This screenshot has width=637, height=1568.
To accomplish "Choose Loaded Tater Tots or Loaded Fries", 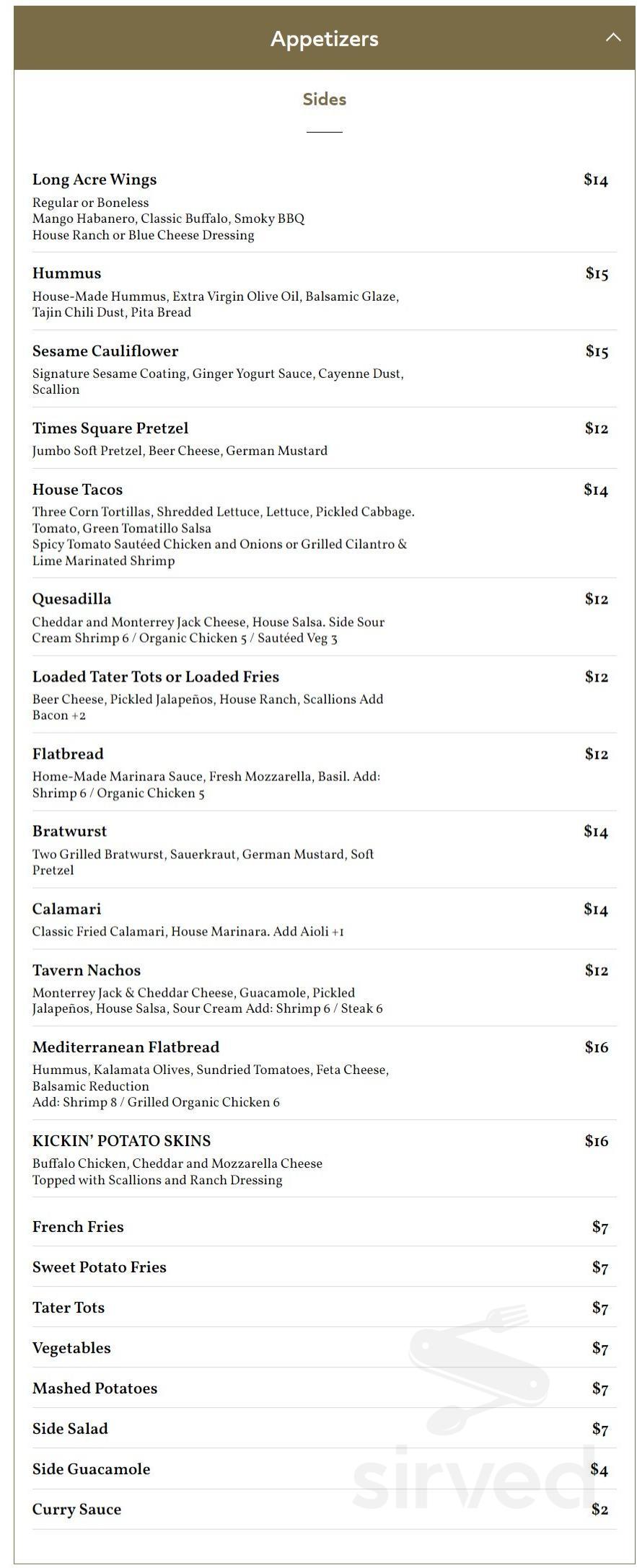I will click(x=156, y=677).
